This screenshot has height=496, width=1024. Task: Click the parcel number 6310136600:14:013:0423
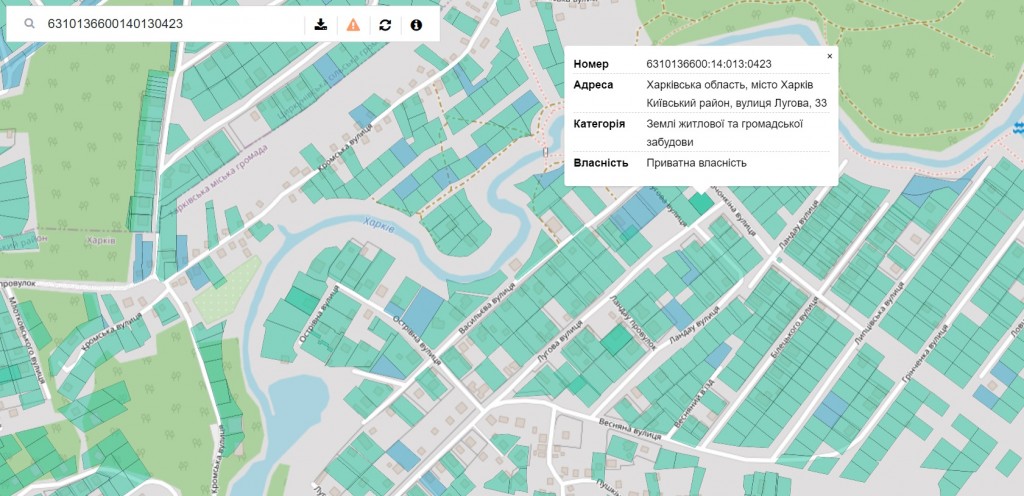(x=708, y=64)
